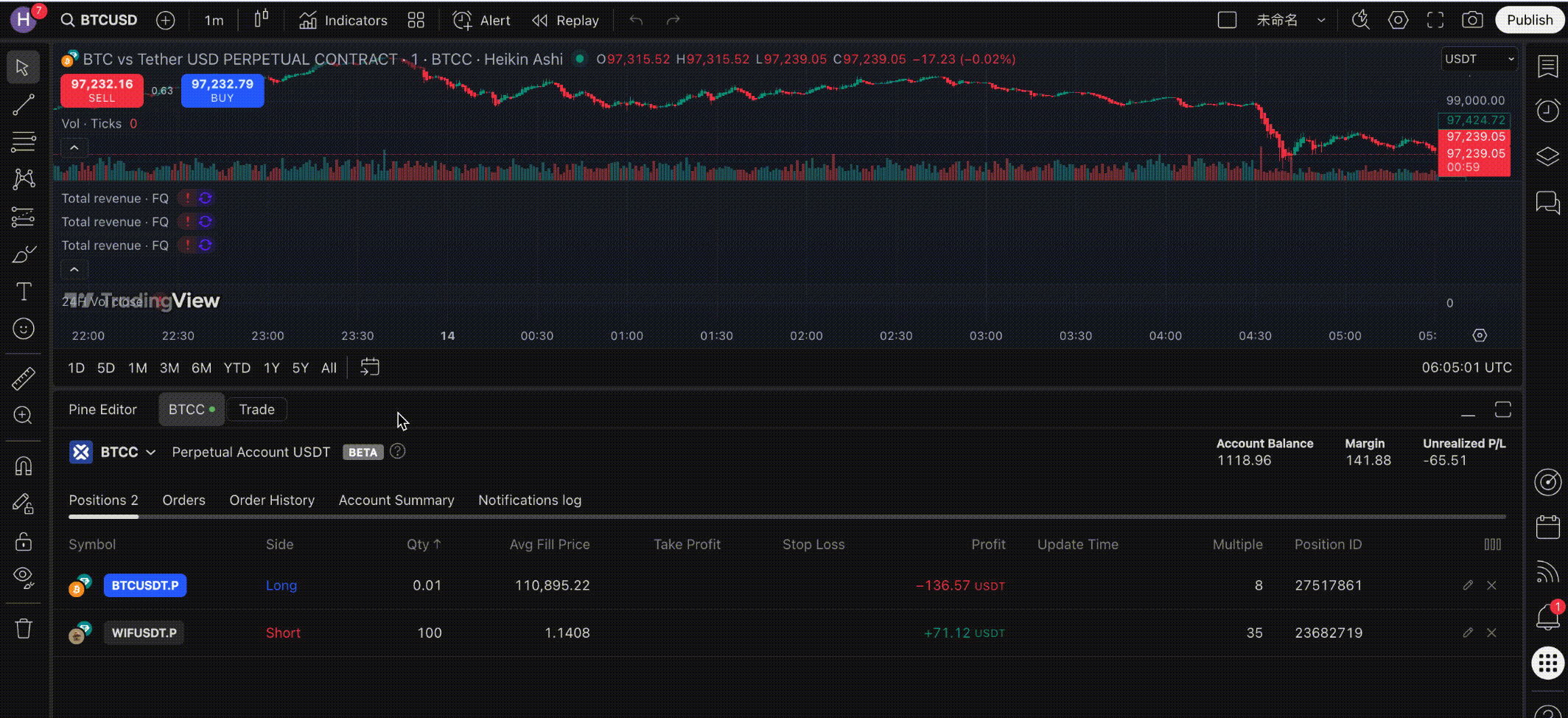Open the Pine Editor tab

pos(102,410)
